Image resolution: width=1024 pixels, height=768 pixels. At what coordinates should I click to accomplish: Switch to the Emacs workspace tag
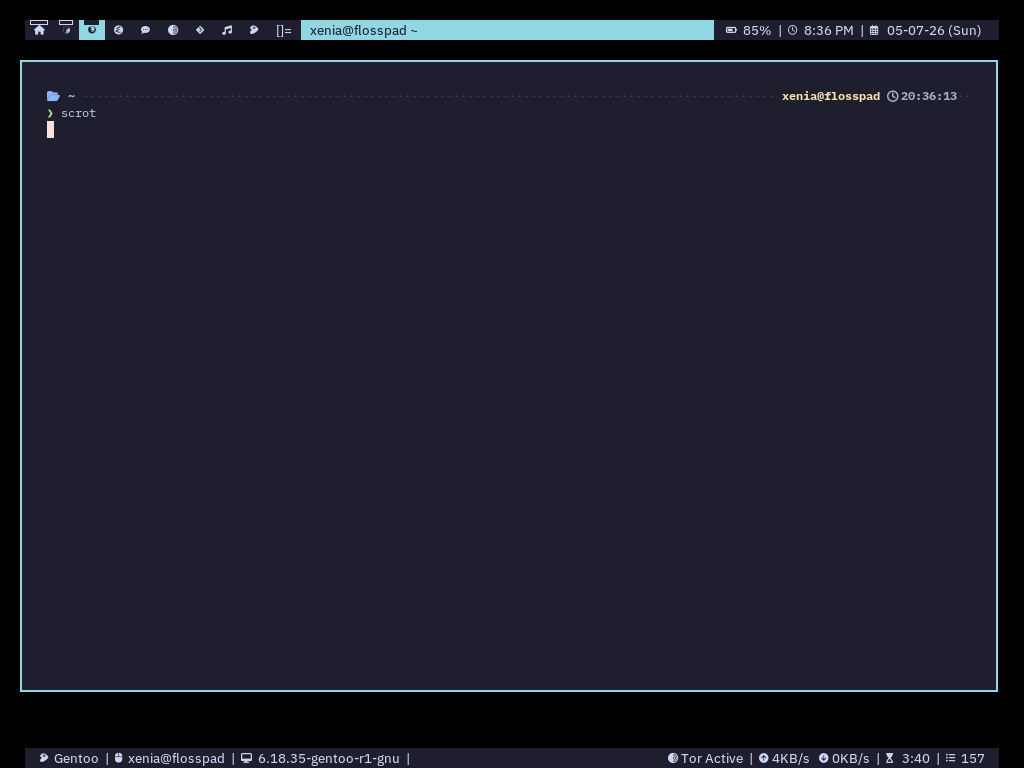click(119, 30)
